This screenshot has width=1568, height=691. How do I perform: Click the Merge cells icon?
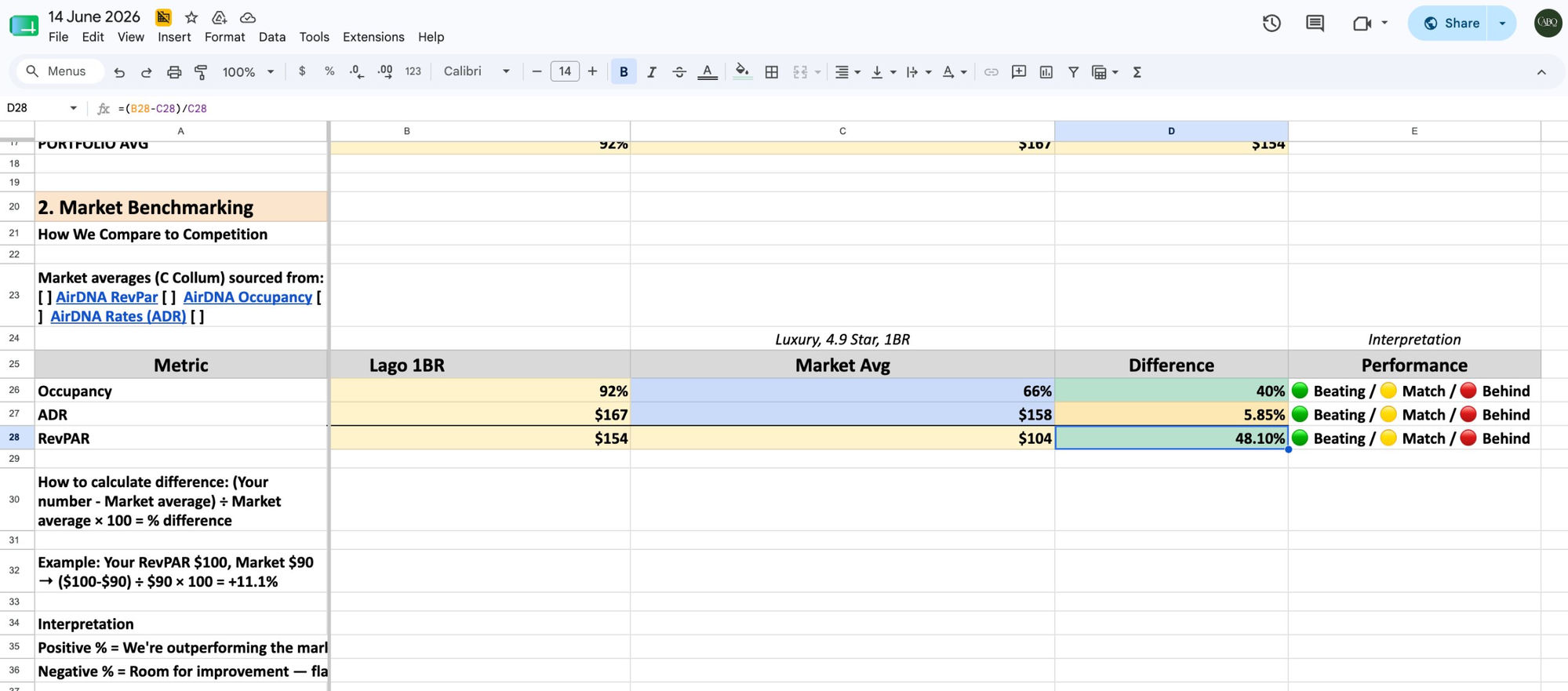(x=800, y=72)
